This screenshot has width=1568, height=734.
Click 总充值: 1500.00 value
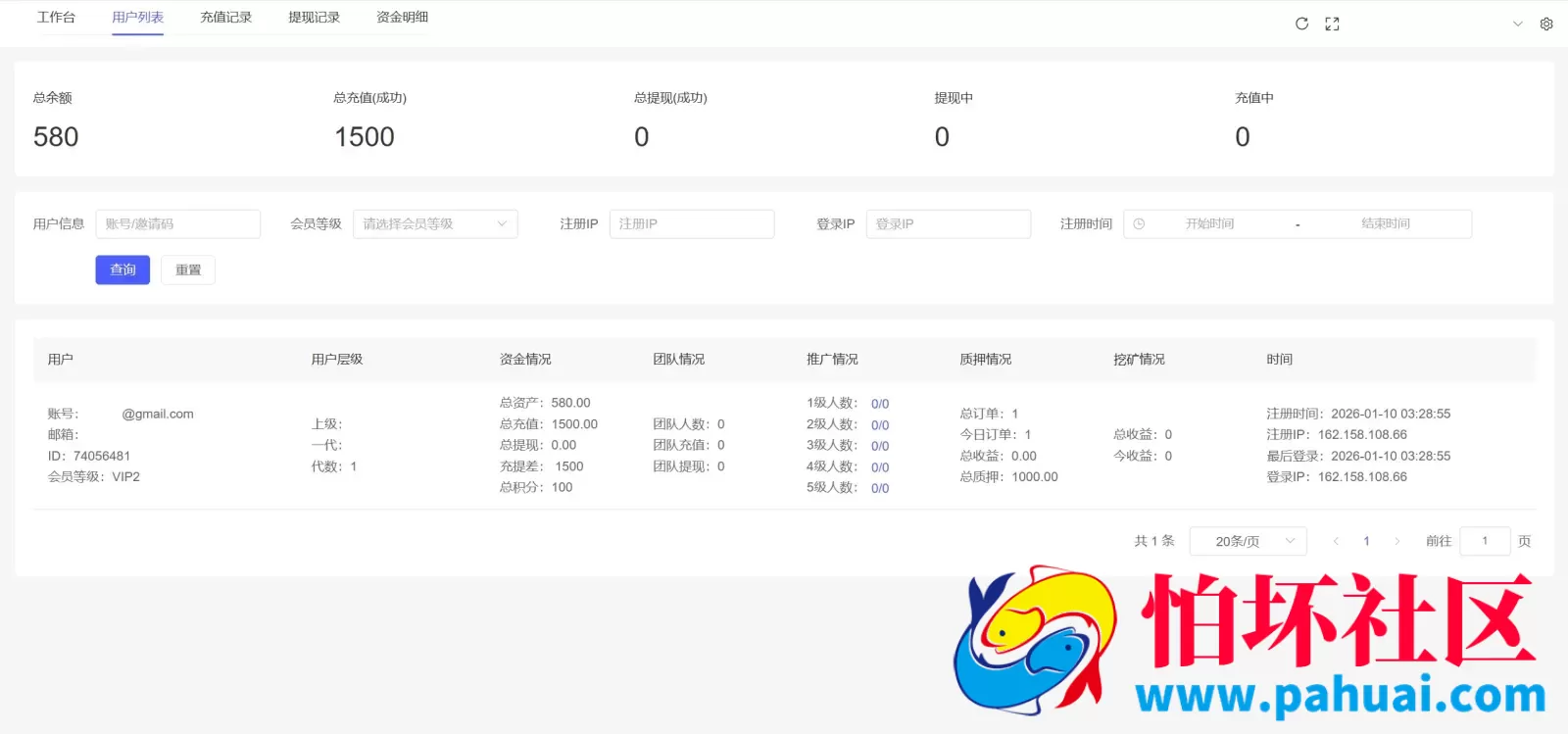pyautogui.click(x=549, y=424)
